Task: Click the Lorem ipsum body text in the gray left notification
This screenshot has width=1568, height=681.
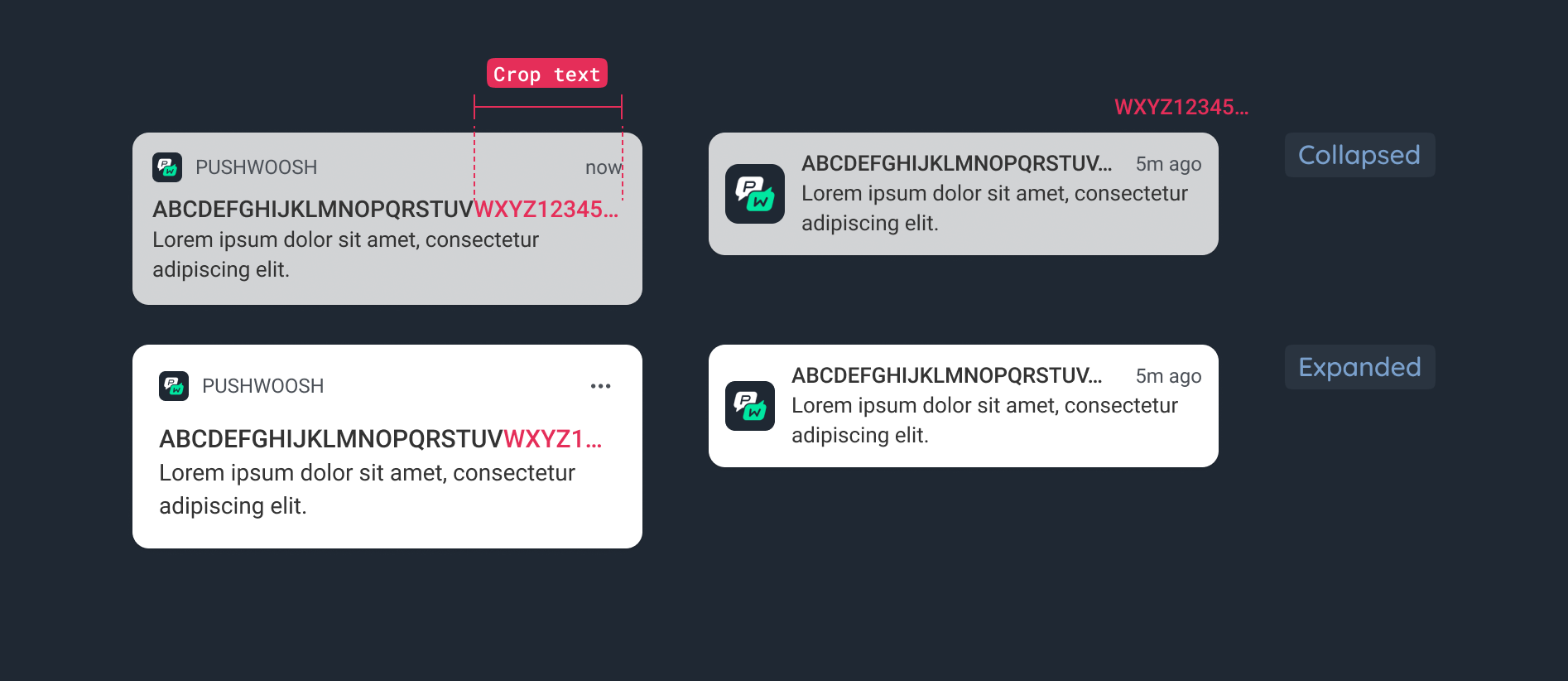Action: [345, 254]
